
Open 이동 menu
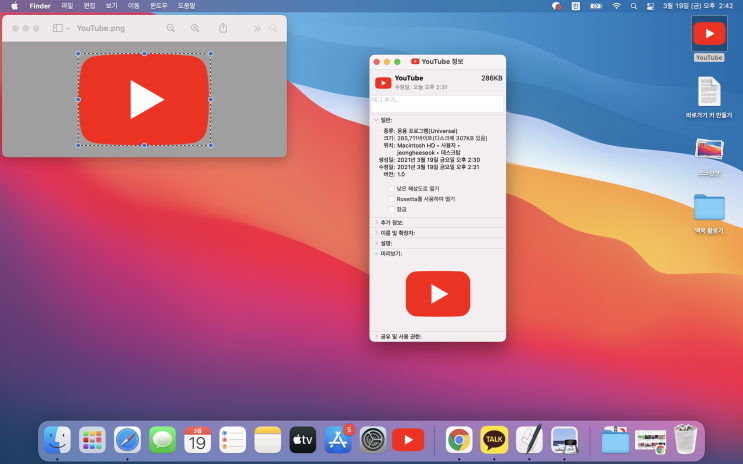pos(134,6)
